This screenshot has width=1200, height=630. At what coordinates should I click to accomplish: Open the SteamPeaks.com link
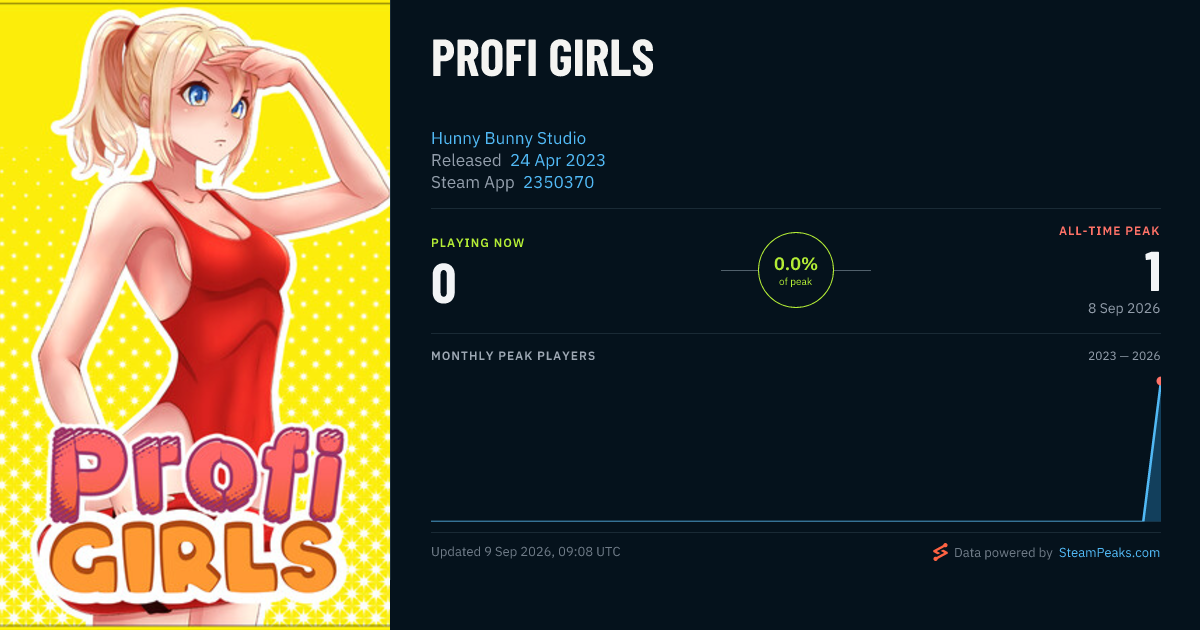tap(1109, 552)
